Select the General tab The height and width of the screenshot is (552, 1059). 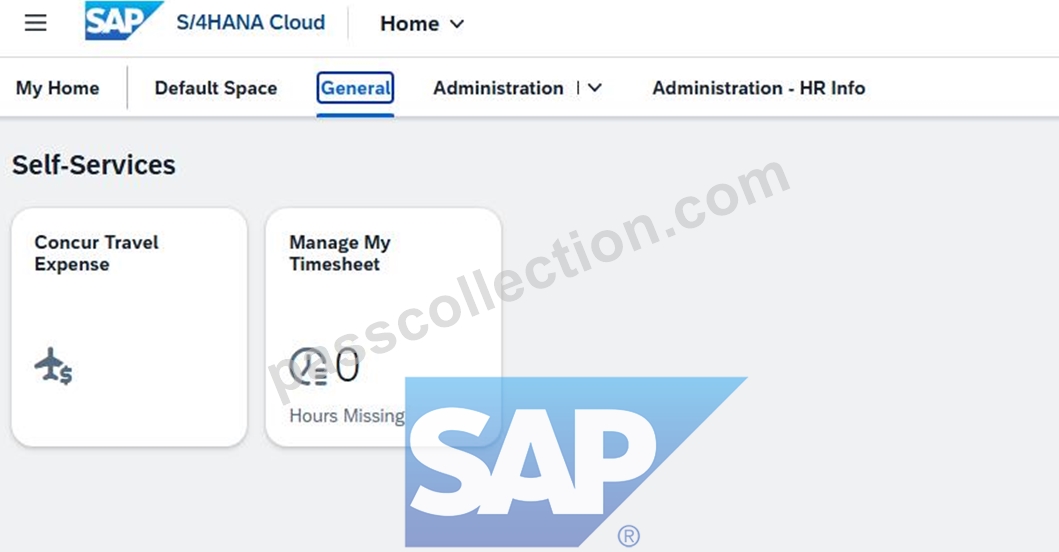coord(355,88)
